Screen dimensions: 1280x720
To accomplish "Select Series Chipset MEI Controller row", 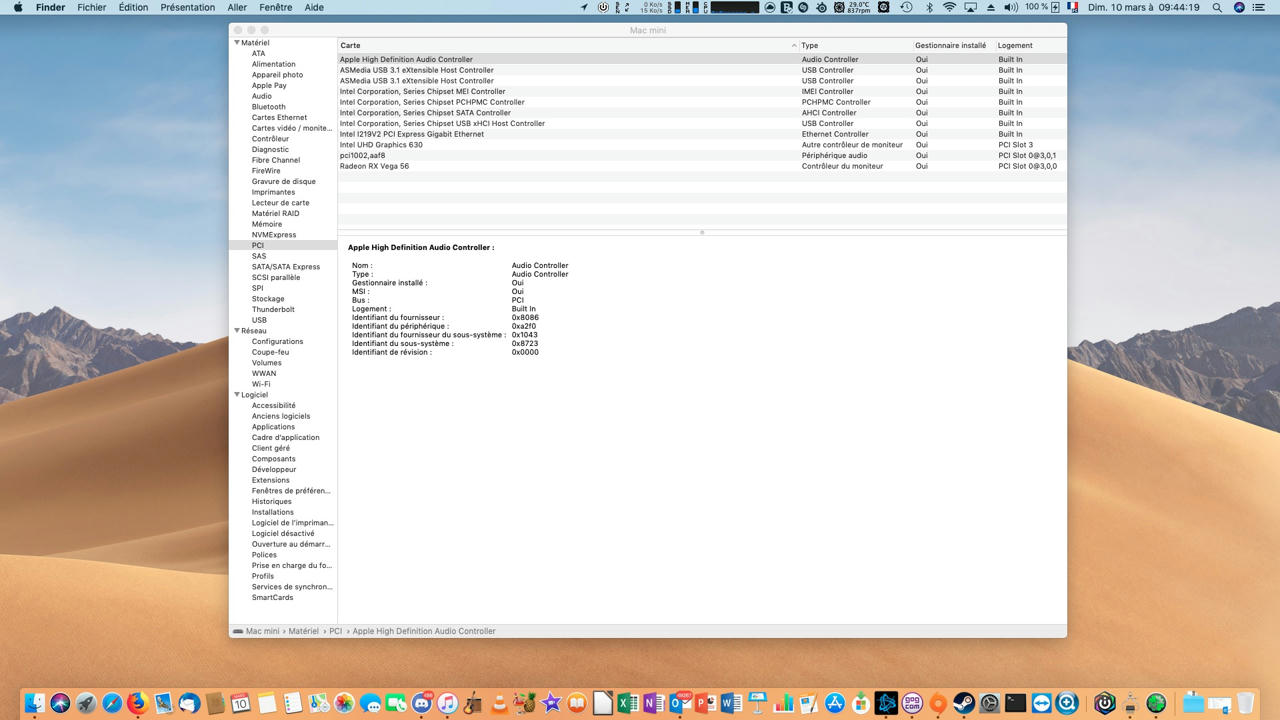I will (x=702, y=91).
